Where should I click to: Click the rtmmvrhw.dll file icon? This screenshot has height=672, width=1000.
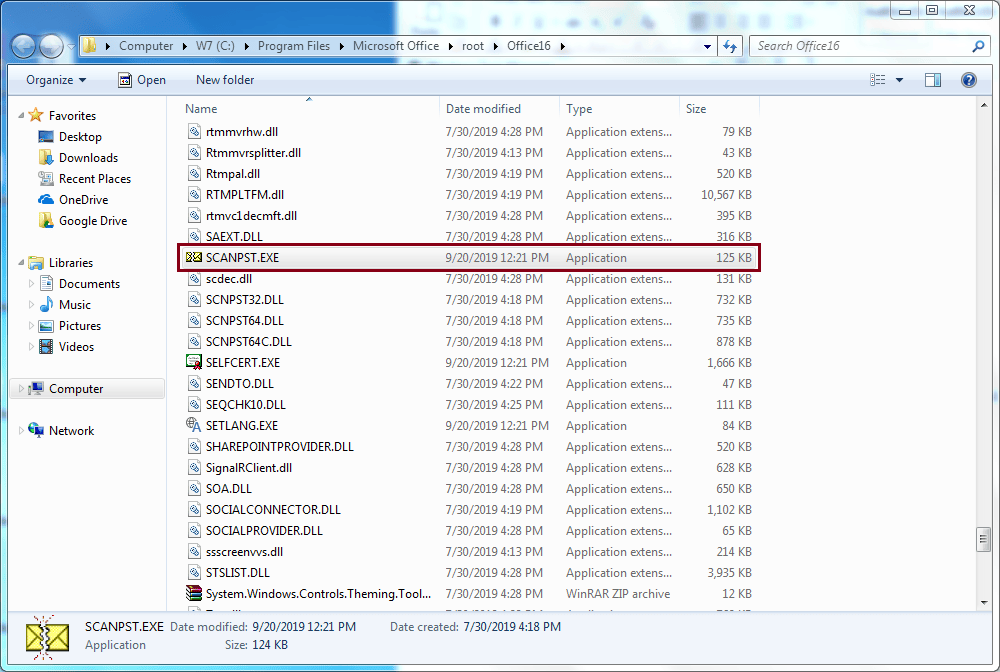195,131
